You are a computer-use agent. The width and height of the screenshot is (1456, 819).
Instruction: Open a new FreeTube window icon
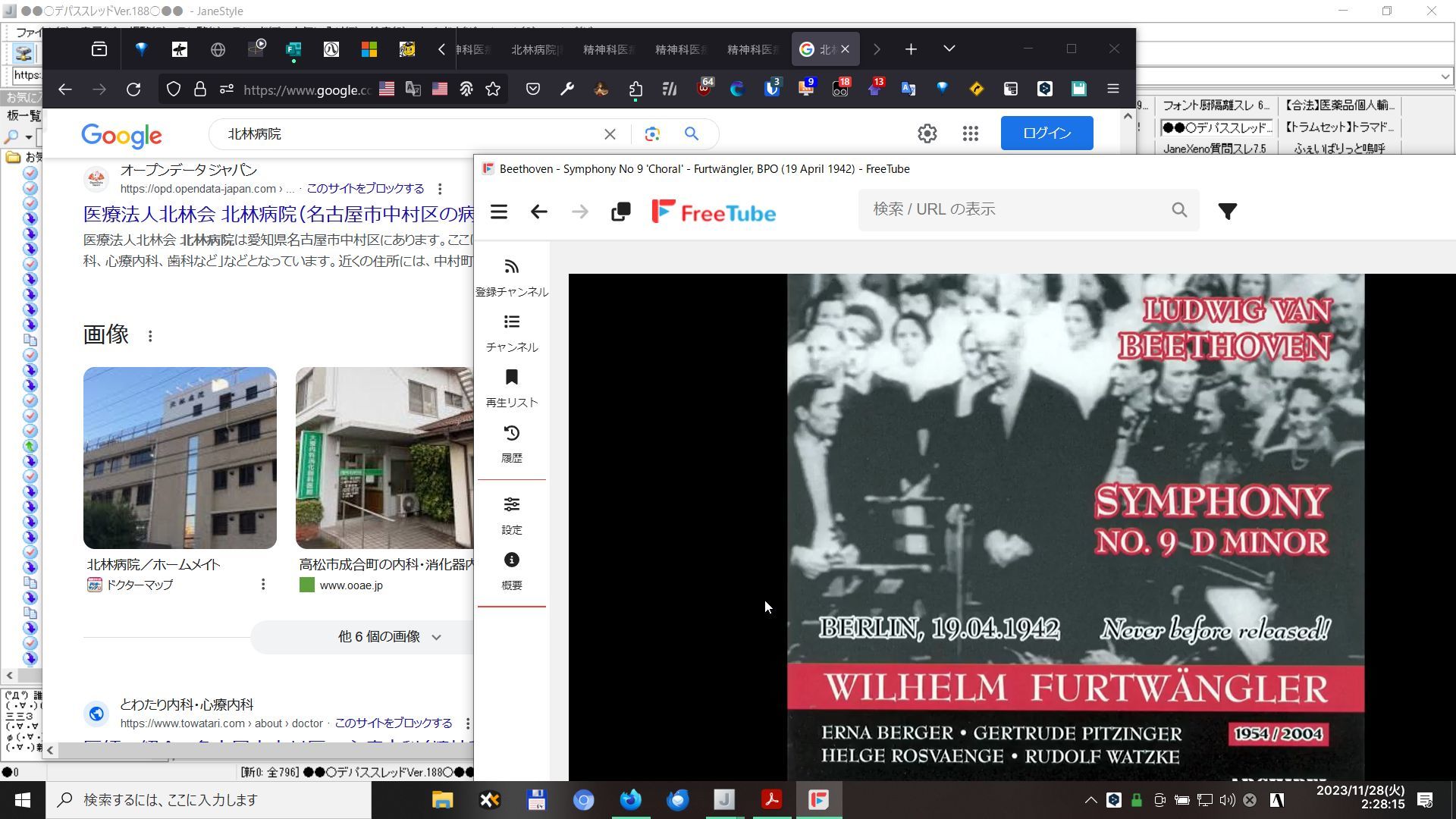[620, 212]
